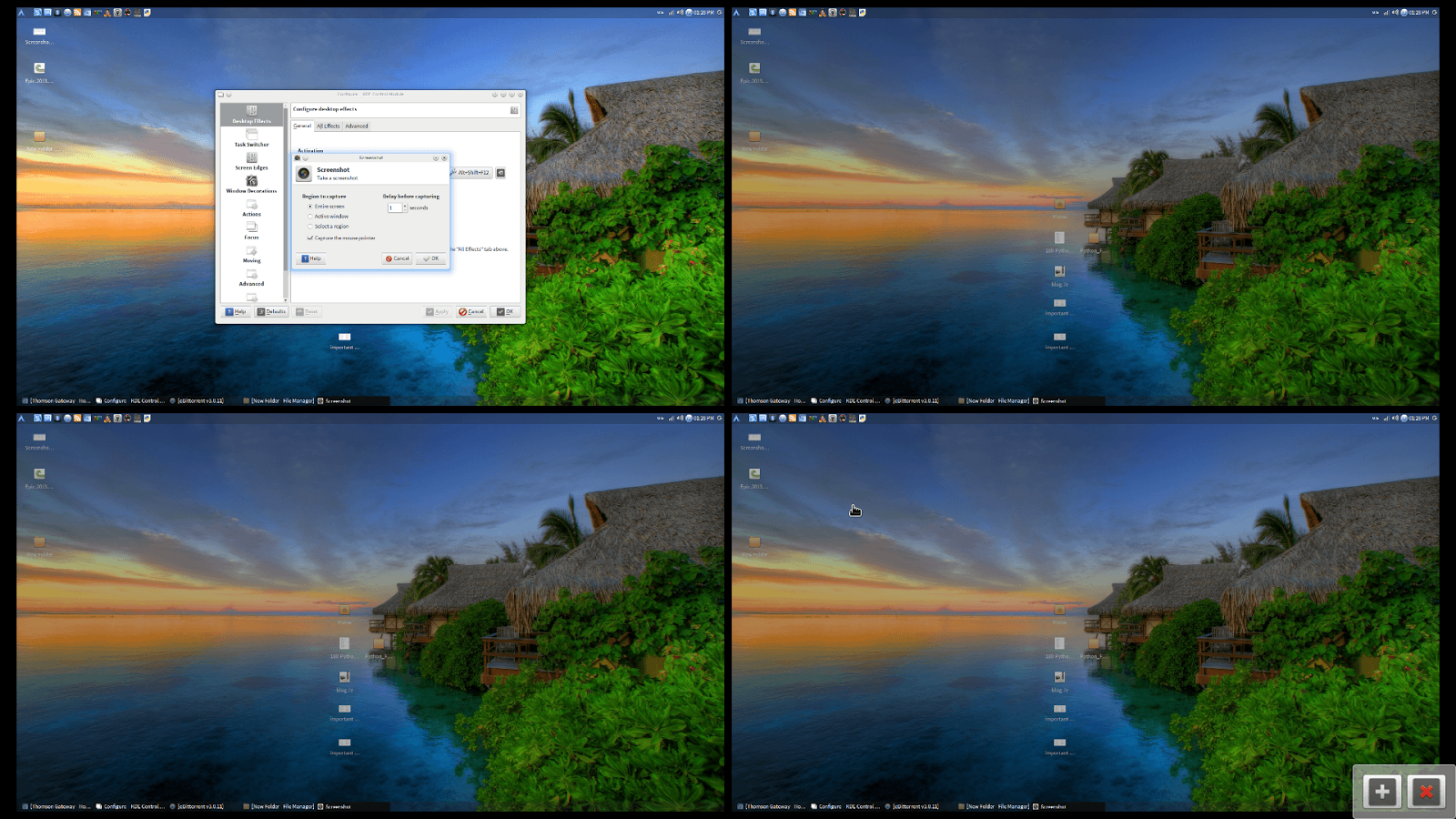Open Task Switcher settings in sidebar
Screen dimensions: 1456x819
(x=252, y=138)
